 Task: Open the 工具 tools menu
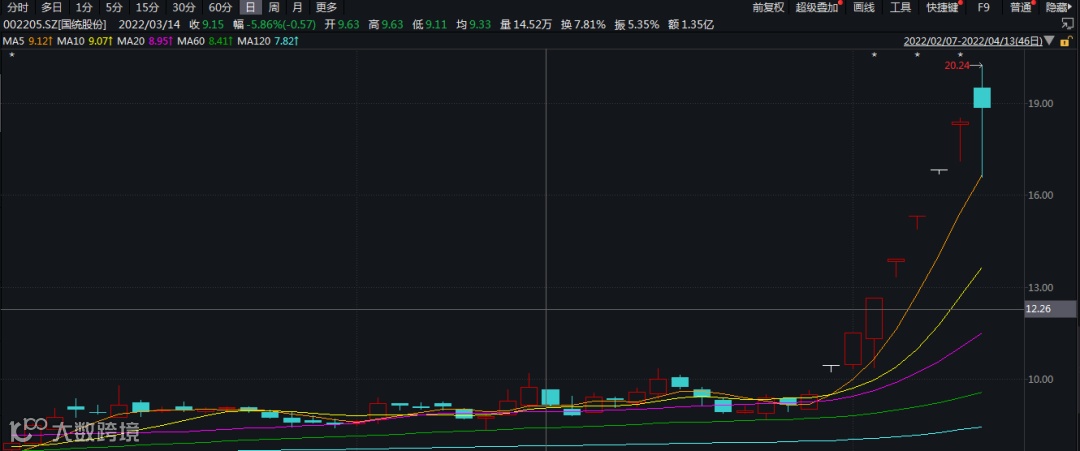[900, 8]
